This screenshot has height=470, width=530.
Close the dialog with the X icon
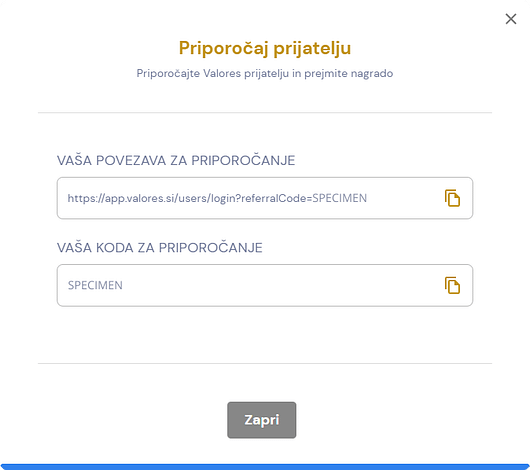(x=511, y=19)
